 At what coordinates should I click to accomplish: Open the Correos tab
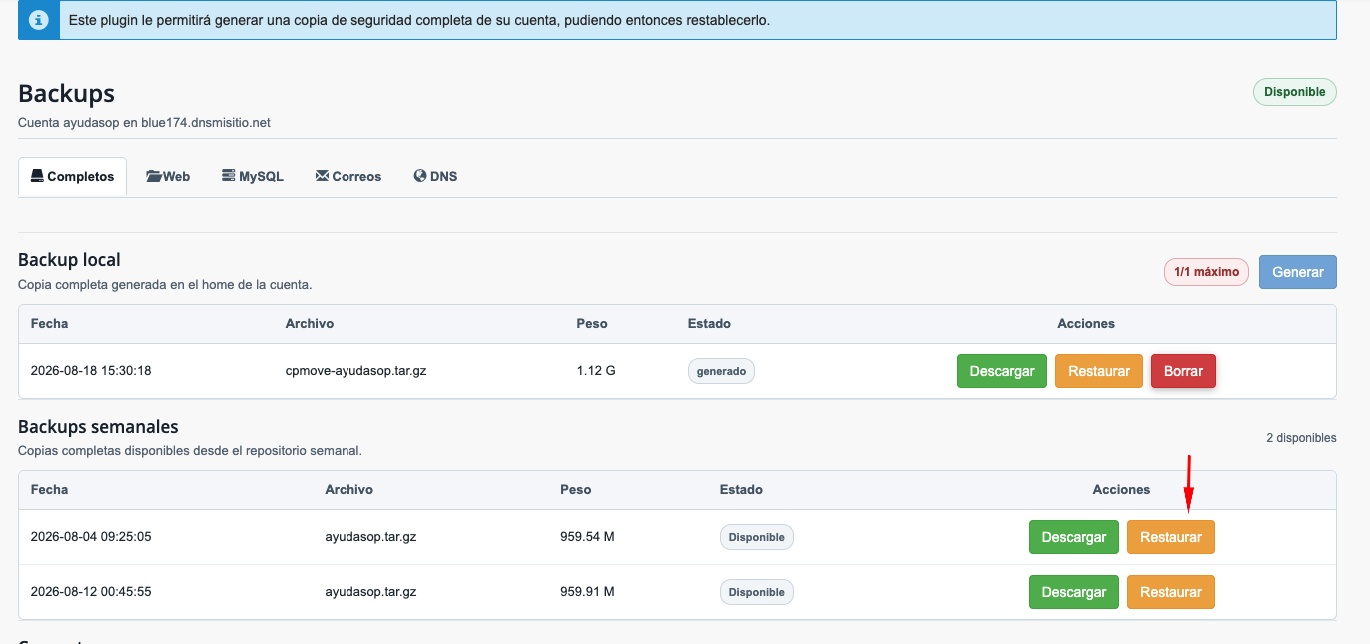point(348,176)
